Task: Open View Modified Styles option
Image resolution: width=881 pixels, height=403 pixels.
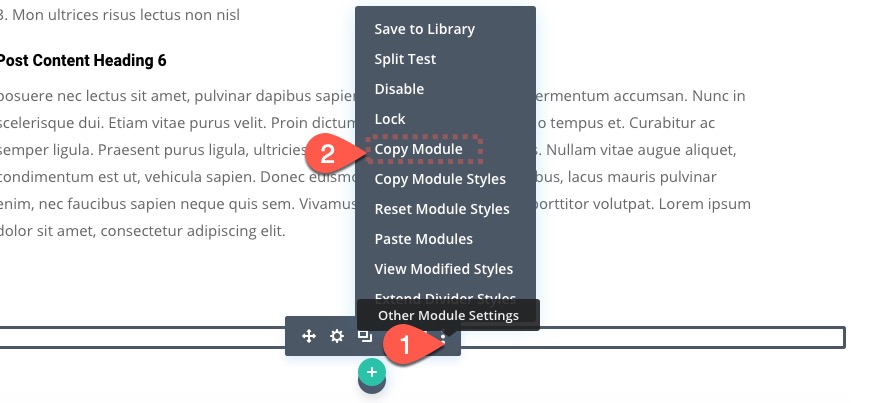Action: pyautogui.click(x=443, y=269)
